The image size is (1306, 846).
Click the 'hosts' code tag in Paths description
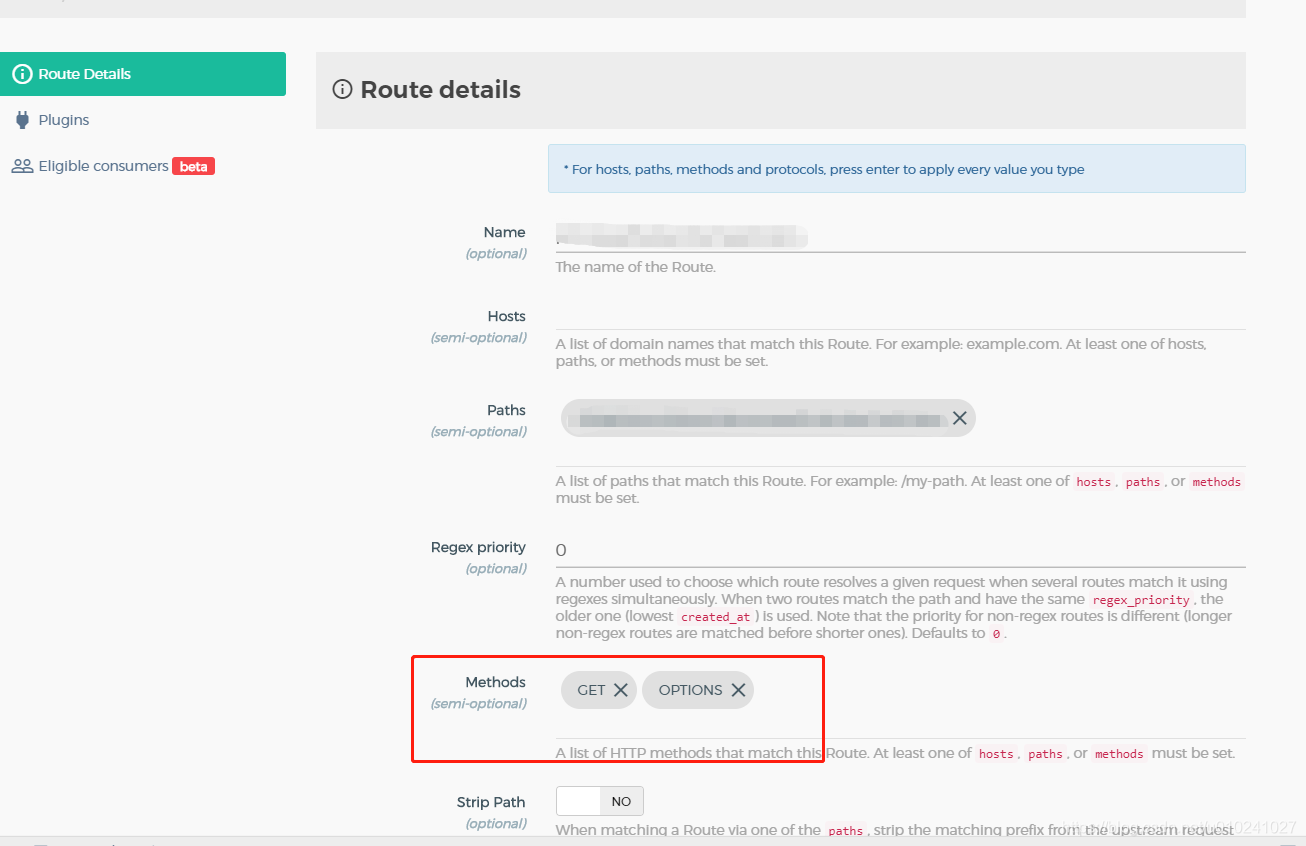click(x=1093, y=482)
